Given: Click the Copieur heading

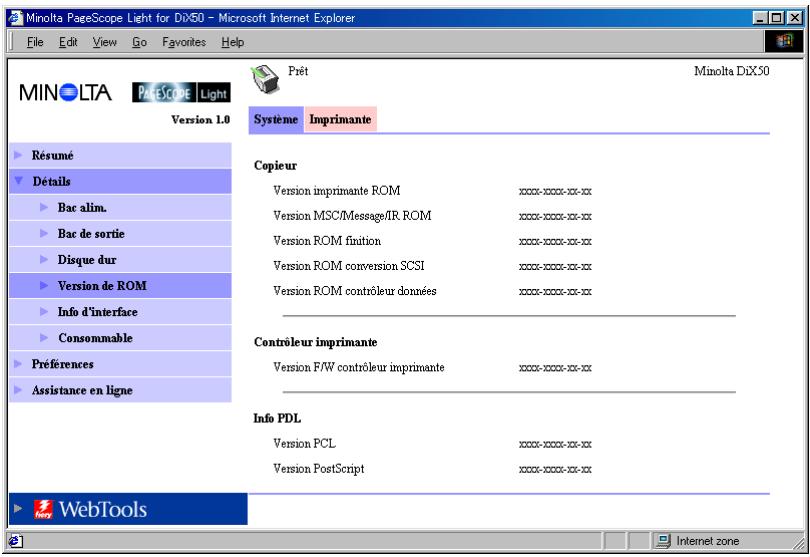Looking at the screenshot, I should 275,166.
